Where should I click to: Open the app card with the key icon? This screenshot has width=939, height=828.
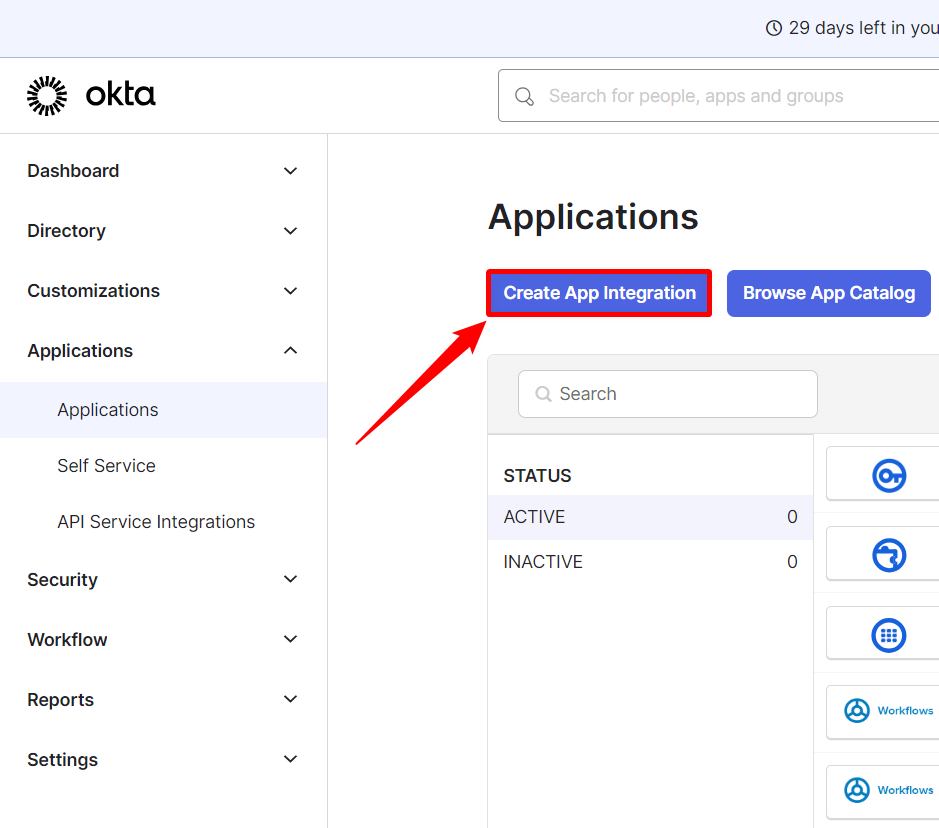tap(887, 474)
